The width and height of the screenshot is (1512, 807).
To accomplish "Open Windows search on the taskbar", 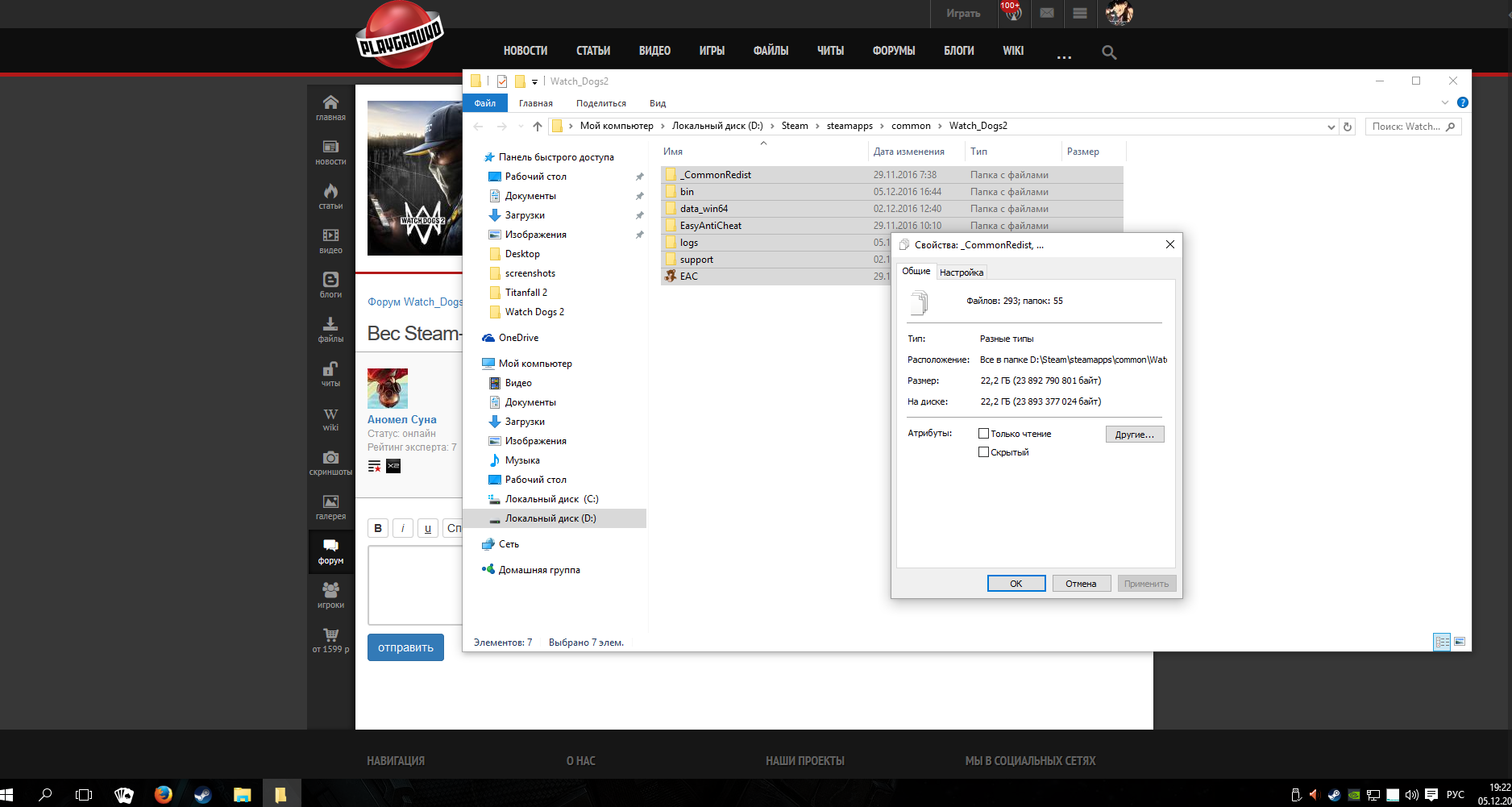I will (x=45, y=794).
